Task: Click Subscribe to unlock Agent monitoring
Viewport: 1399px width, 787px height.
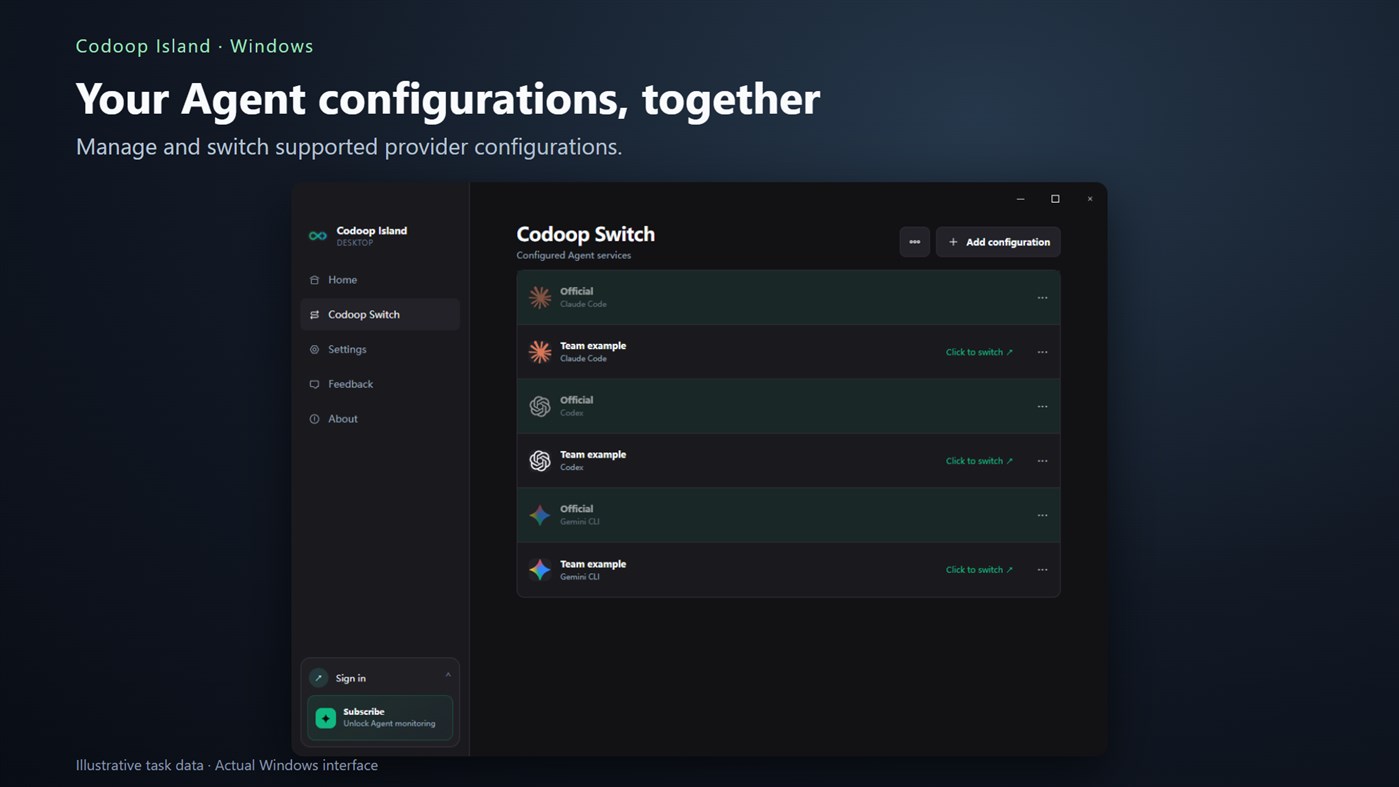Action: [x=380, y=718]
